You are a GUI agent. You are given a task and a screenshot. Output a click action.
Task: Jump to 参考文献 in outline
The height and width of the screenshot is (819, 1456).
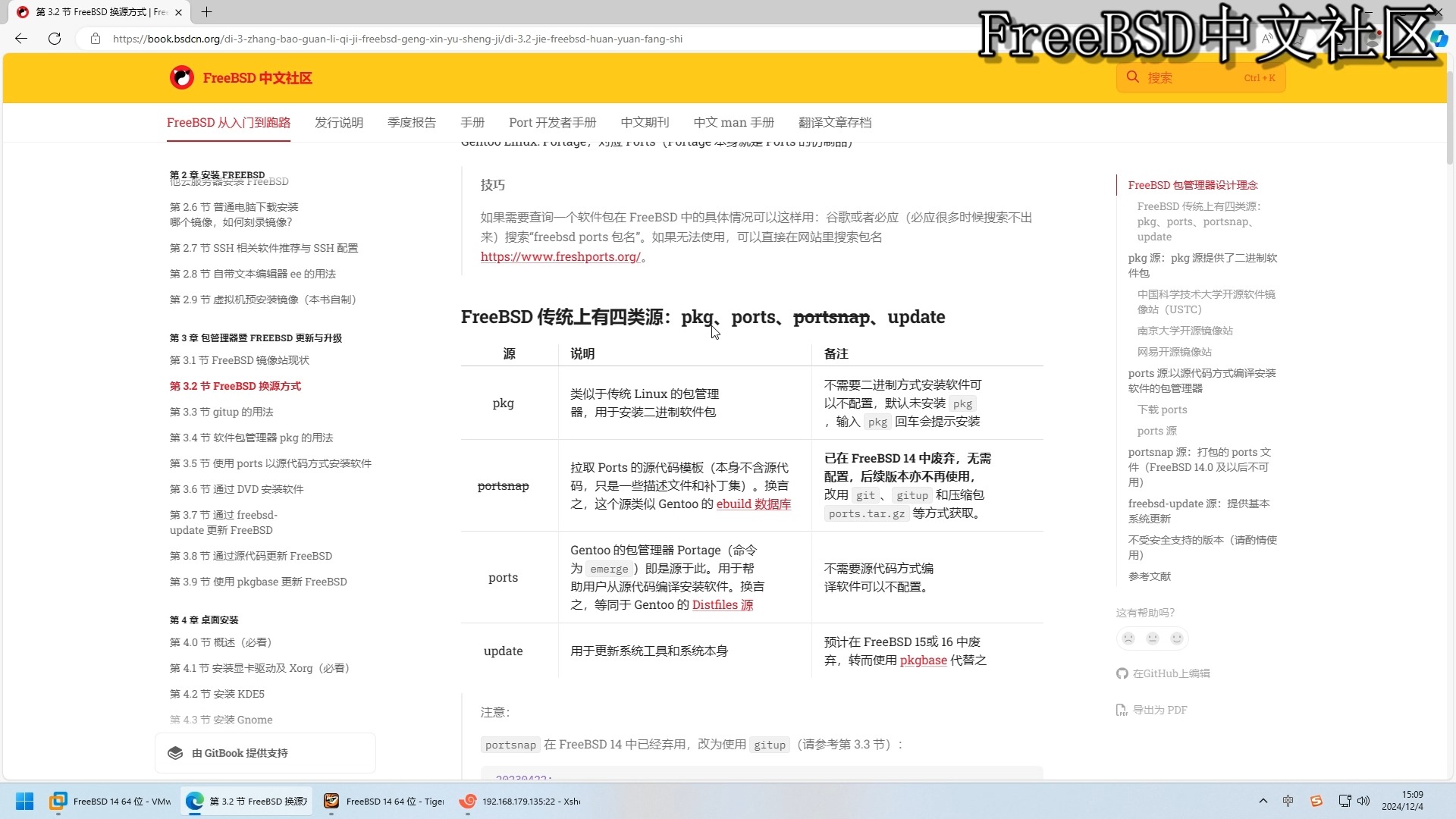click(x=1150, y=576)
